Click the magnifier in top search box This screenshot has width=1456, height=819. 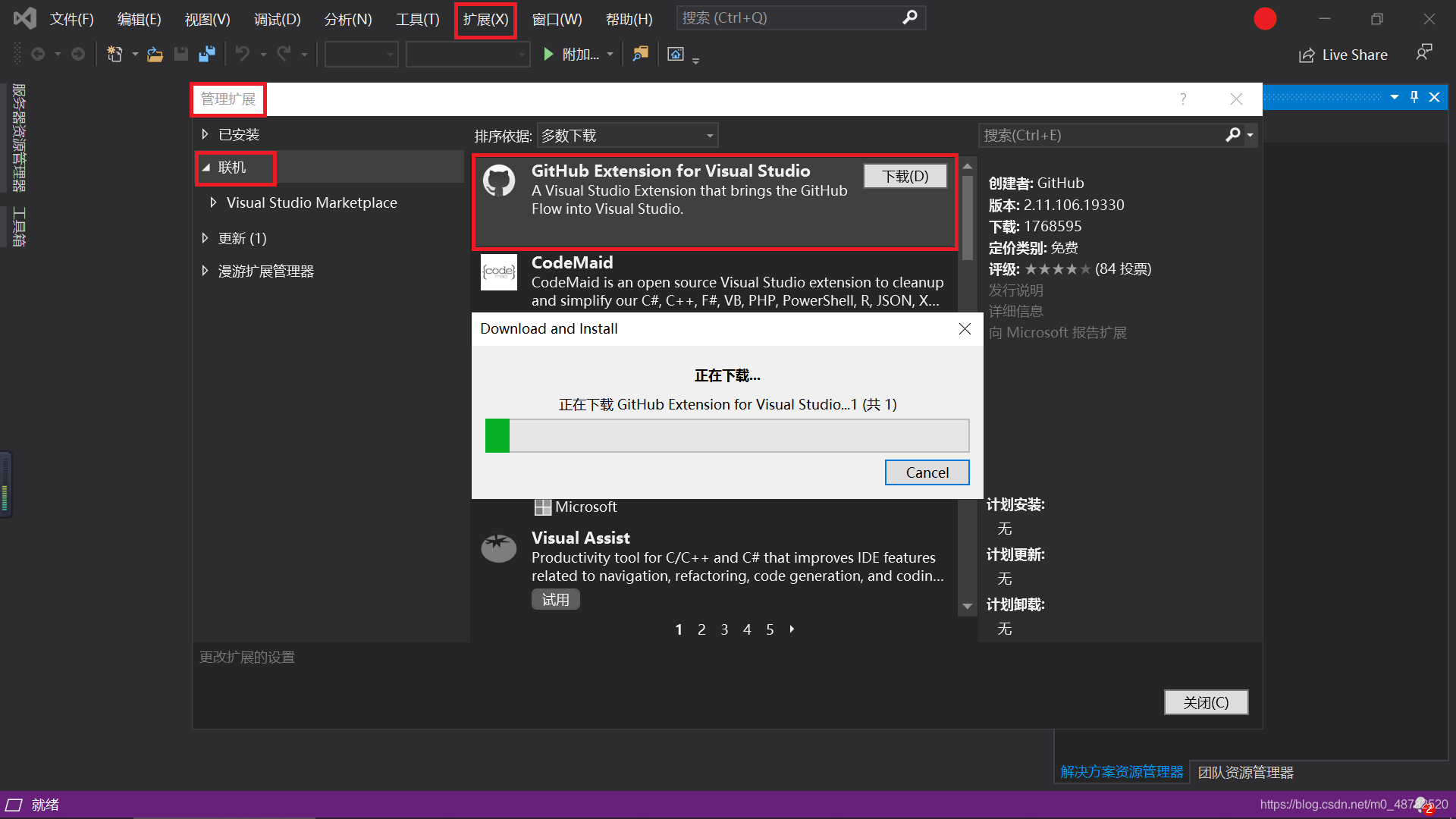[x=910, y=17]
